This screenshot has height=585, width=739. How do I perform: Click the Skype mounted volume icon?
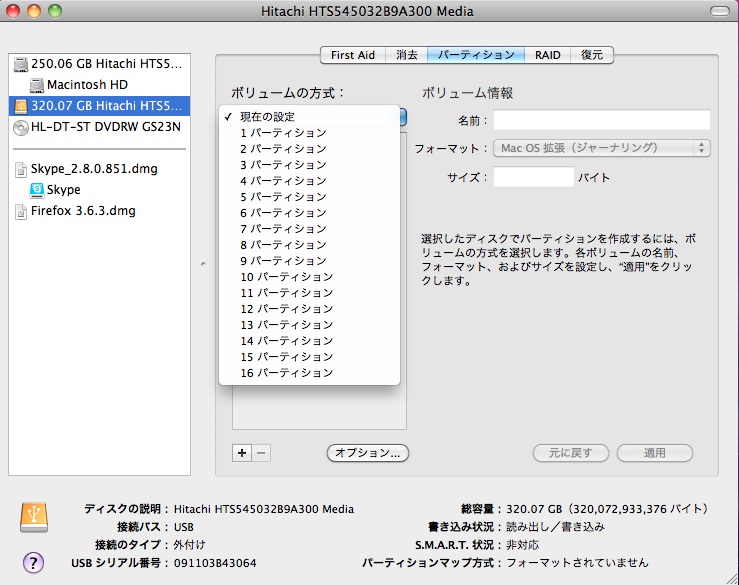pyautogui.click(x=37, y=190)
